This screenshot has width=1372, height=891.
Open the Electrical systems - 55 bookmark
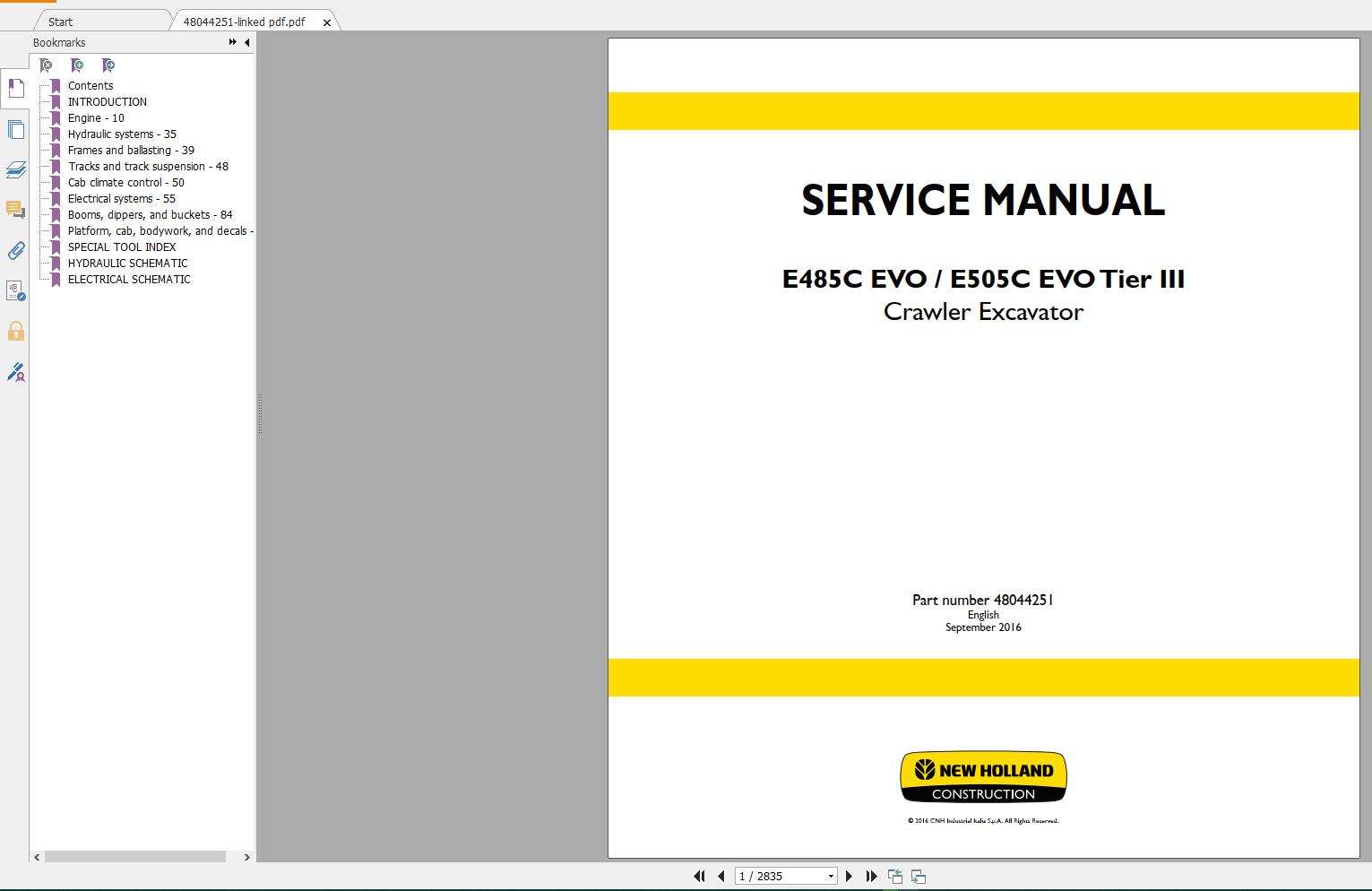click(x=122, y=199)
